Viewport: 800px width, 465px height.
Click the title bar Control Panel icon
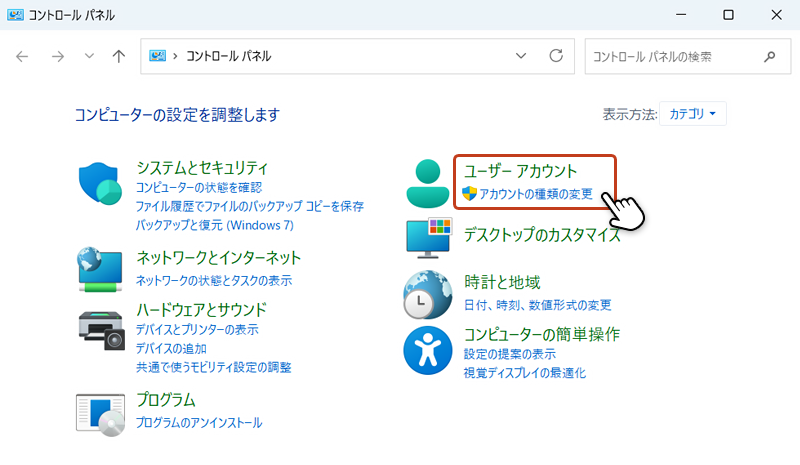point(15,15)
